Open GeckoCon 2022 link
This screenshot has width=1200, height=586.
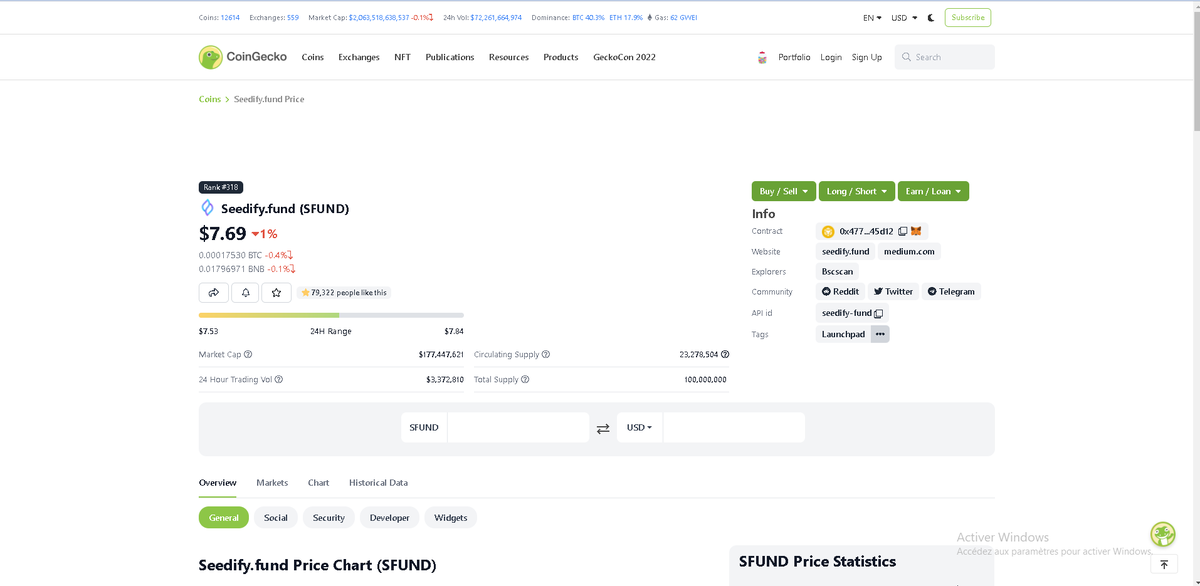coord(625,57)
